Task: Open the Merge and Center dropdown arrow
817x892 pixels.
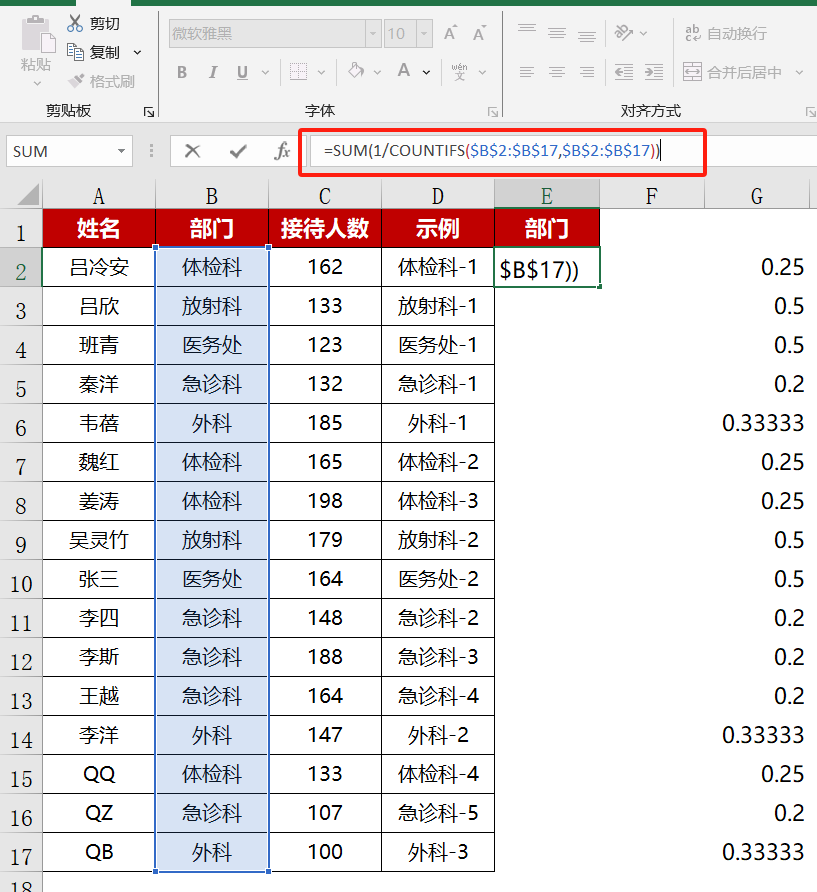Action: pos(799,72)
